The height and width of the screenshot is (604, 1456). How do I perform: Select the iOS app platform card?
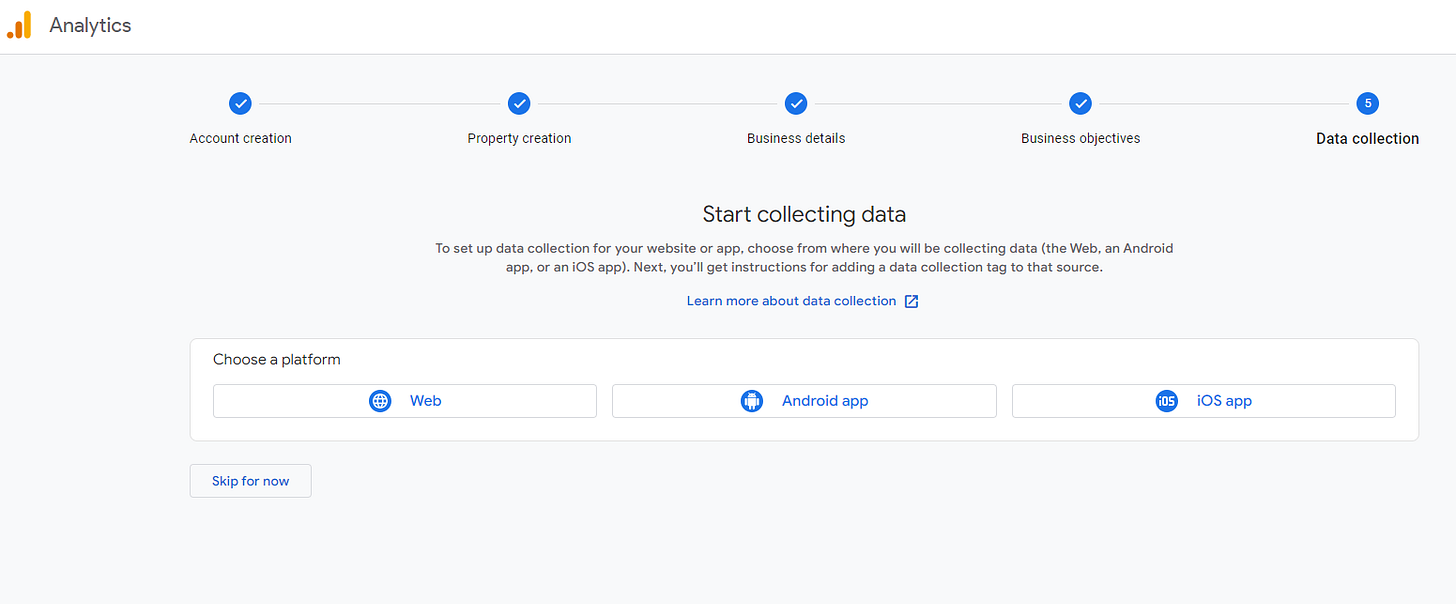pyautogui.click(x=1203, y=400)
